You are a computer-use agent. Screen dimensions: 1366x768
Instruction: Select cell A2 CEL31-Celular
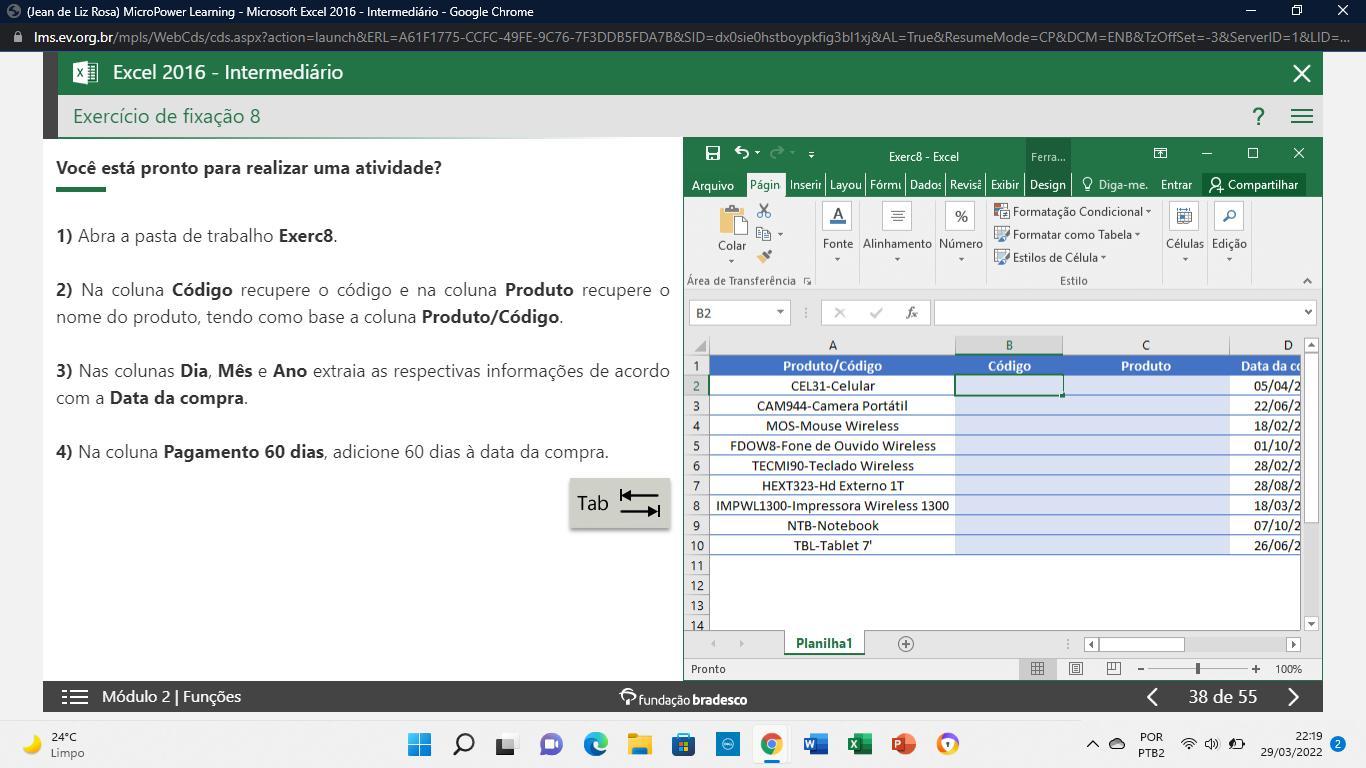[x=832, y=386]
